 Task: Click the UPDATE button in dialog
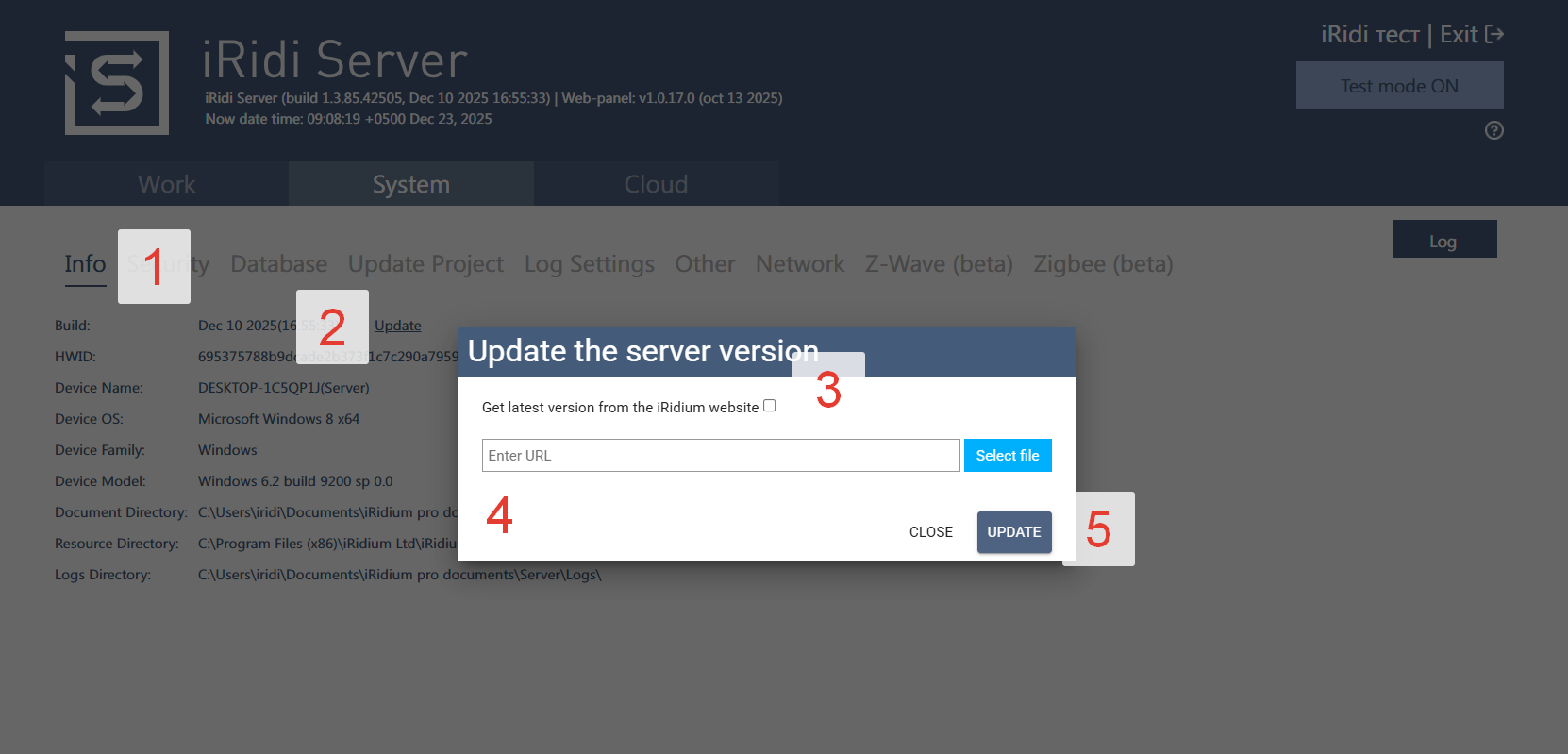pyautogui.click(x=1014, y=532)
